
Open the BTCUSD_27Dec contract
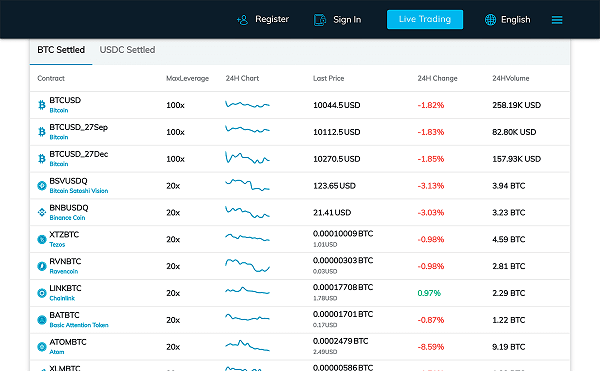coord(78,154)
